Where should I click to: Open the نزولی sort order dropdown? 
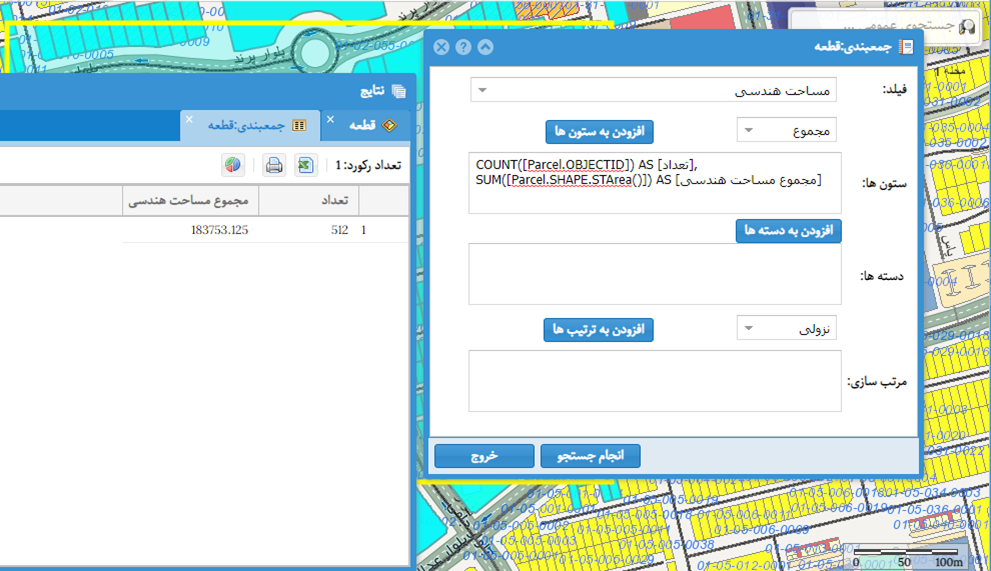click(x=786, y=328)
